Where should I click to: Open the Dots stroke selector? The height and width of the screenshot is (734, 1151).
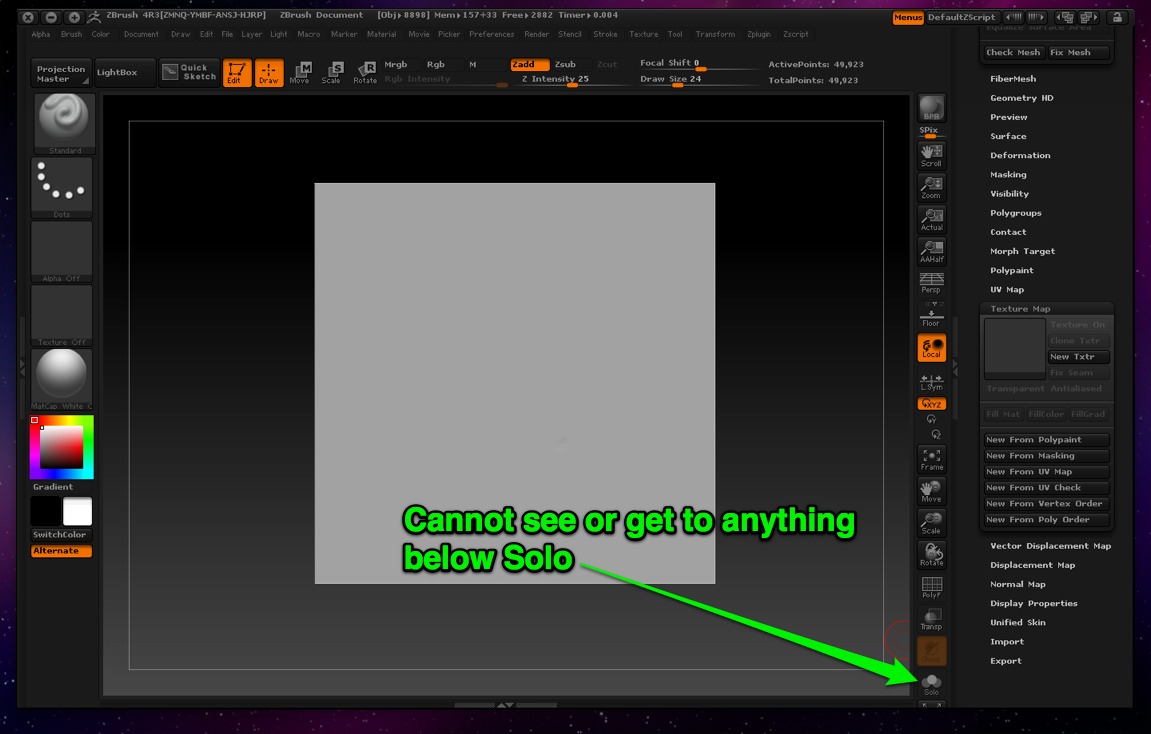pos(62,187)
